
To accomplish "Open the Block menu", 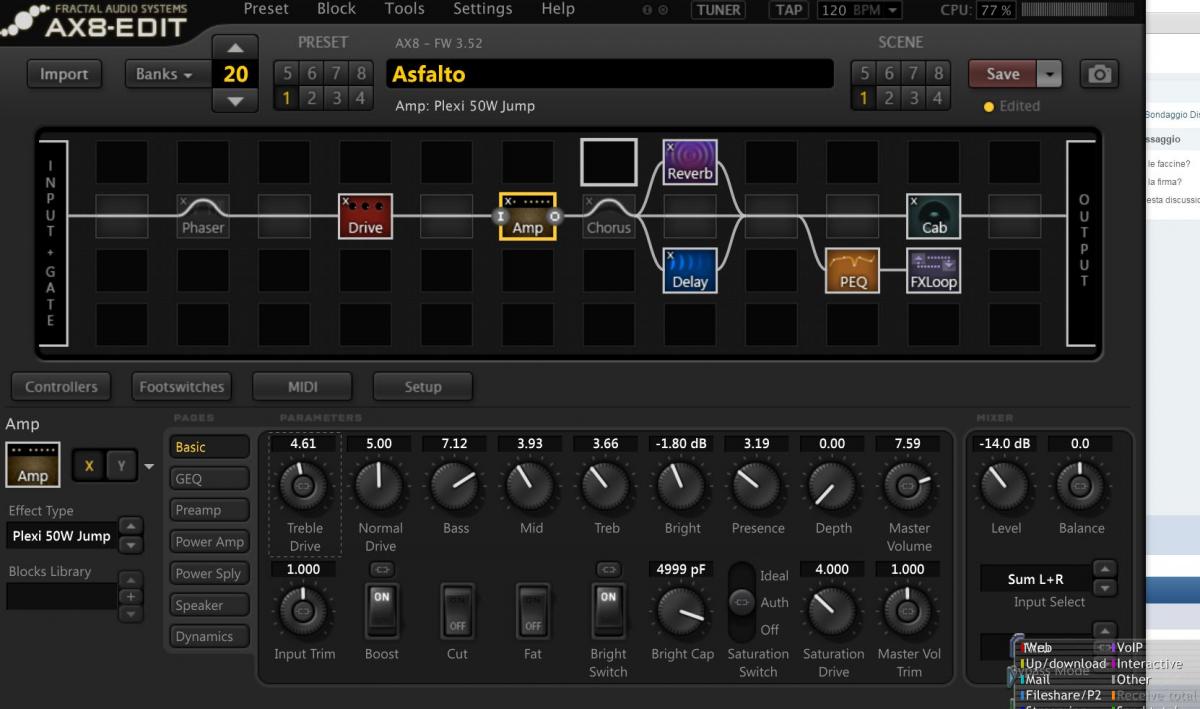I will (x=336, y=9).
